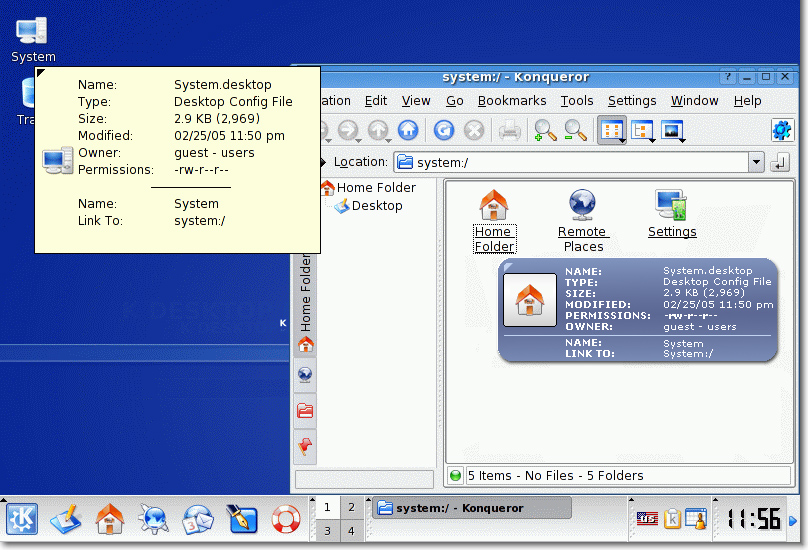Screen dimensions: 812x553
Task: Open the Help Center lifebuoy icon
Action: click(x=286, y=518)
